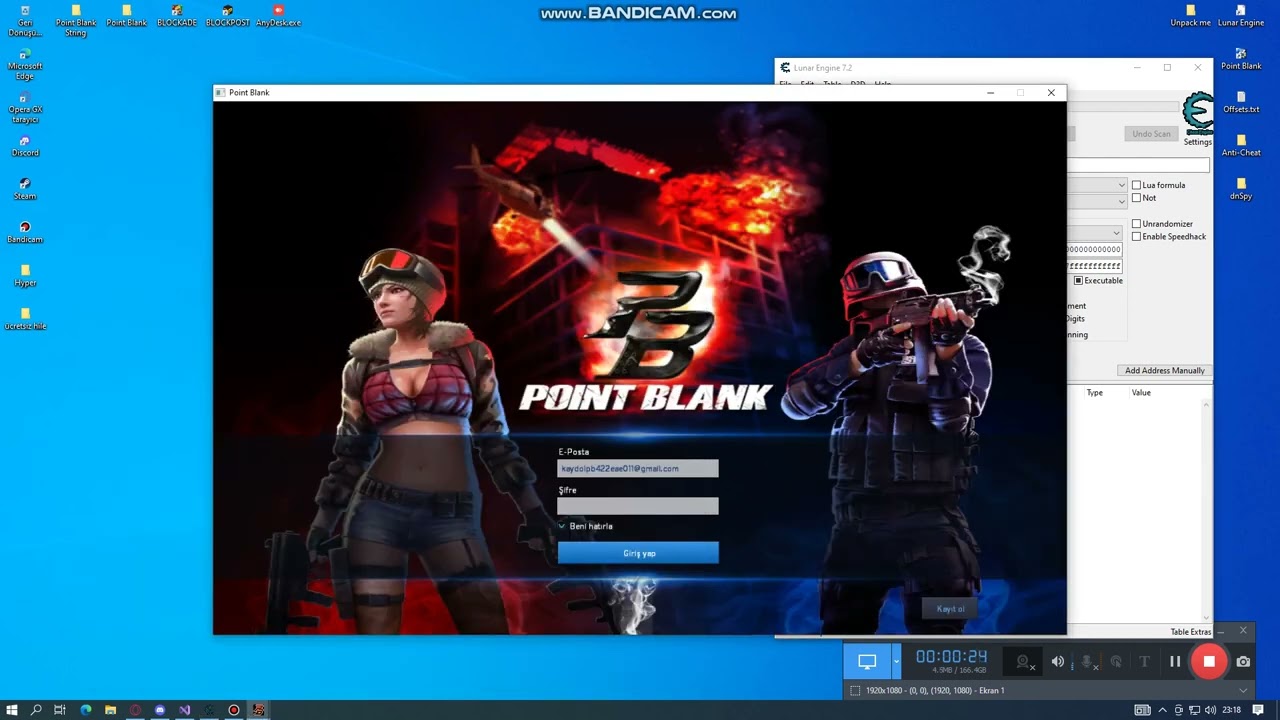Open the scan type dropdown in Lunar Engine
Image resolution: width=1280 pixels, height=720 pixels.
coord(1097,185)
